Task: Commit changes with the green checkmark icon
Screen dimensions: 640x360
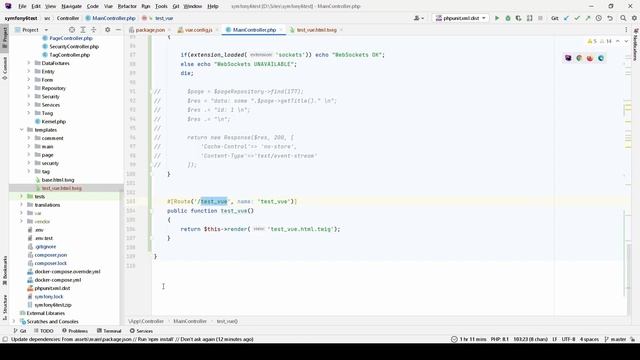Action: pos(577,18)
